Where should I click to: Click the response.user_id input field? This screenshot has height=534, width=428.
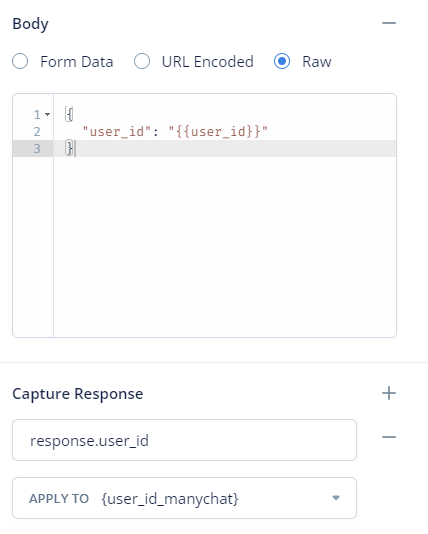(x=184, y=440)
